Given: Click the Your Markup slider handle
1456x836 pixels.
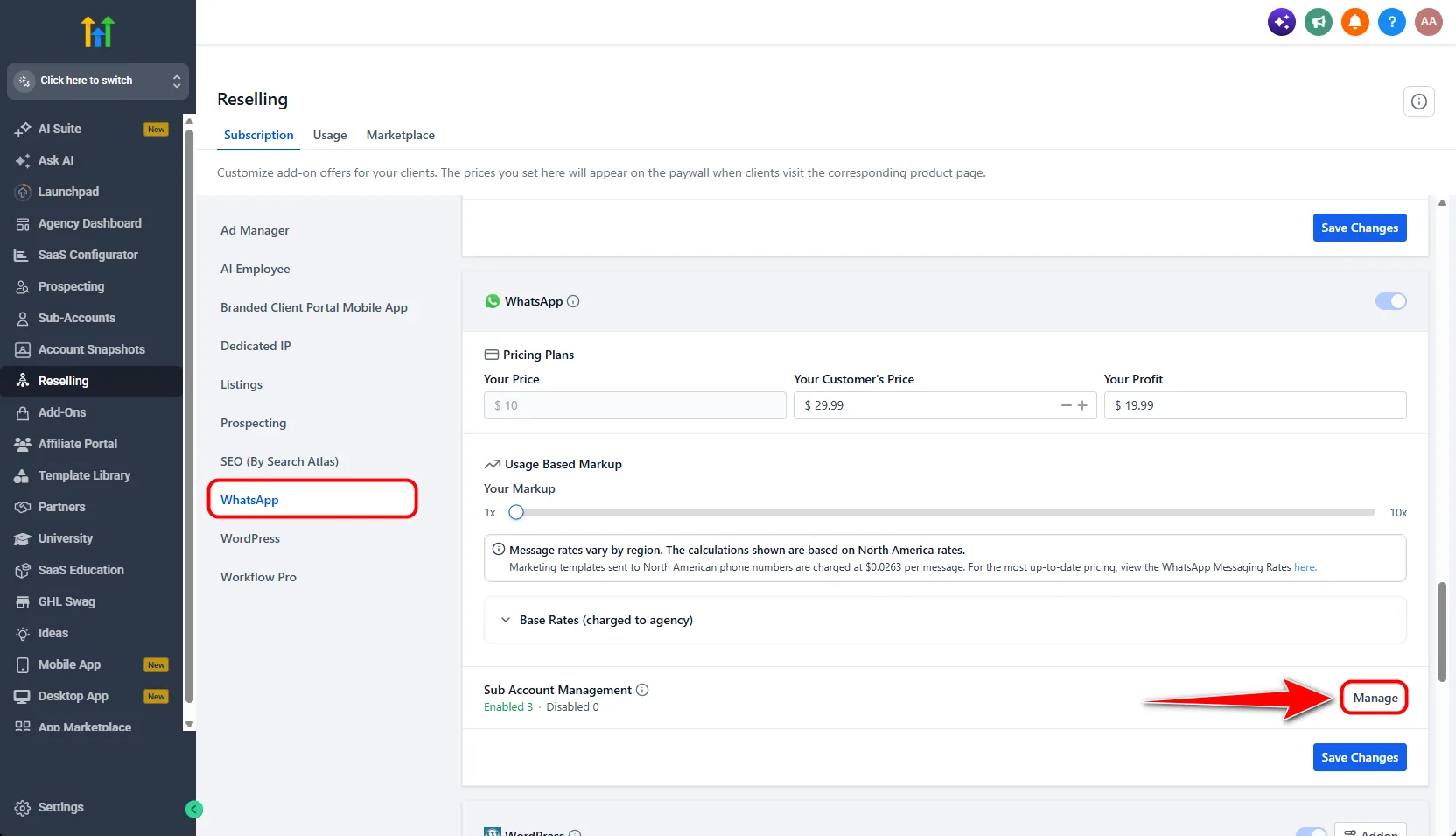Looking at the screenshot, I should coord(516,512).
